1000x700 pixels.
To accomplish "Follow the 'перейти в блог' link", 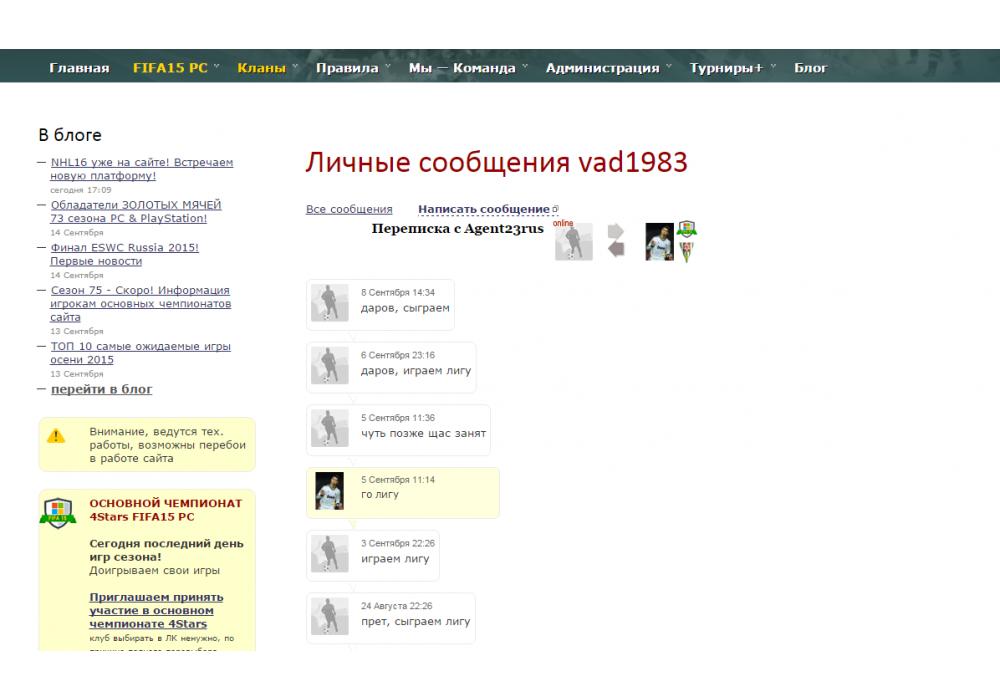I will pos(101,389).
